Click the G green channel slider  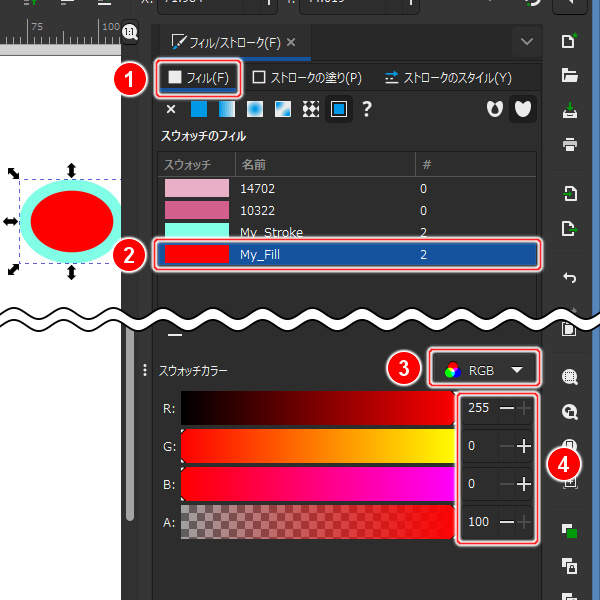(318, 446)
